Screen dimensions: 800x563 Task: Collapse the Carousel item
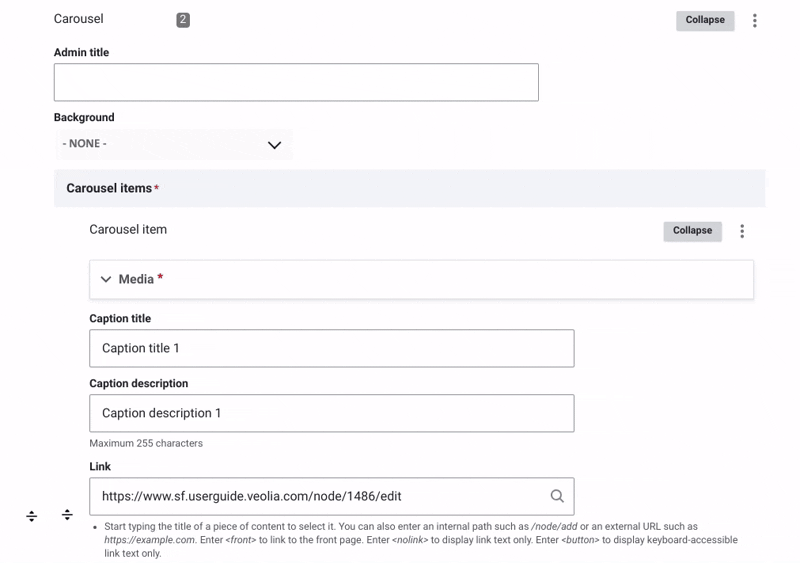point(692,231)
